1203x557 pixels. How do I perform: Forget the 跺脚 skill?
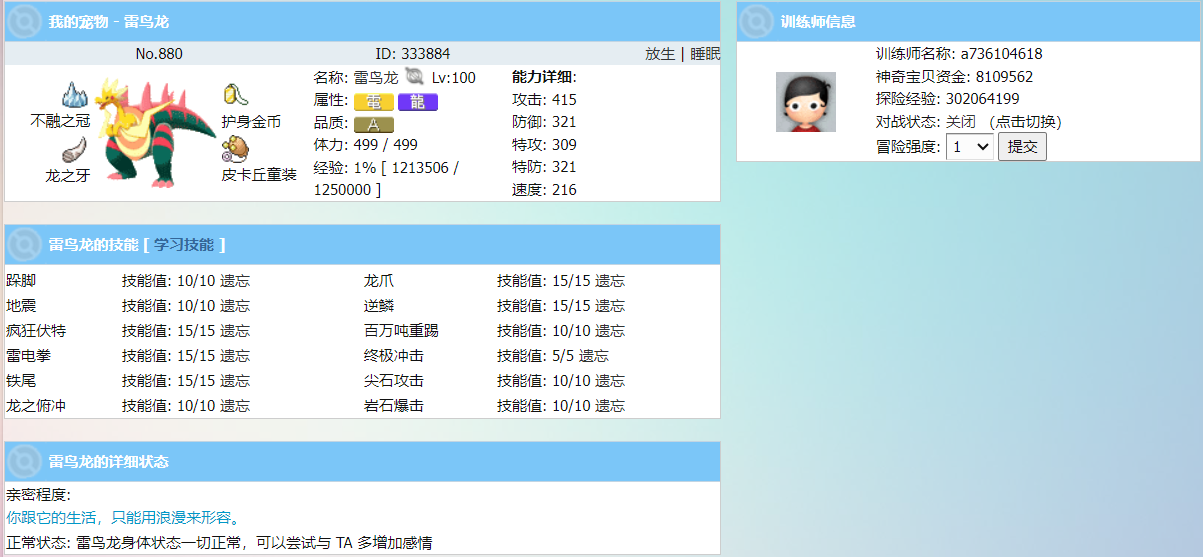click(235, 281)
